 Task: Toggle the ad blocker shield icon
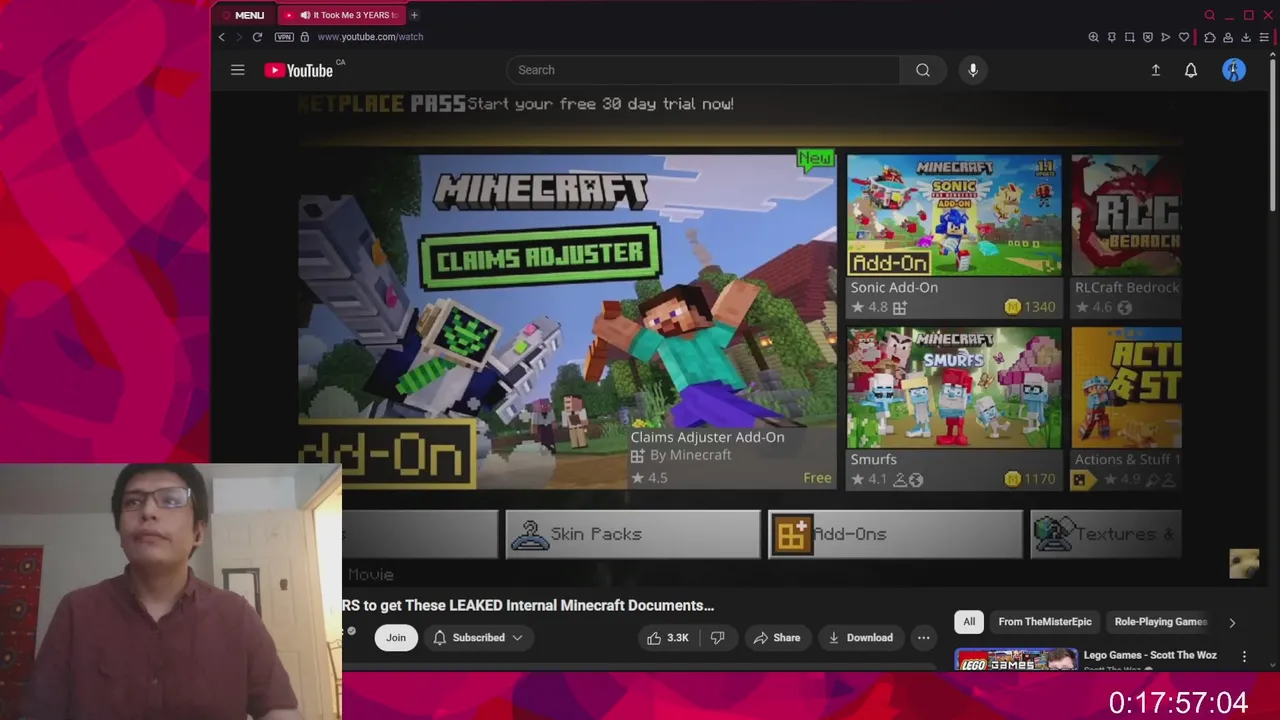point(1147,37)
